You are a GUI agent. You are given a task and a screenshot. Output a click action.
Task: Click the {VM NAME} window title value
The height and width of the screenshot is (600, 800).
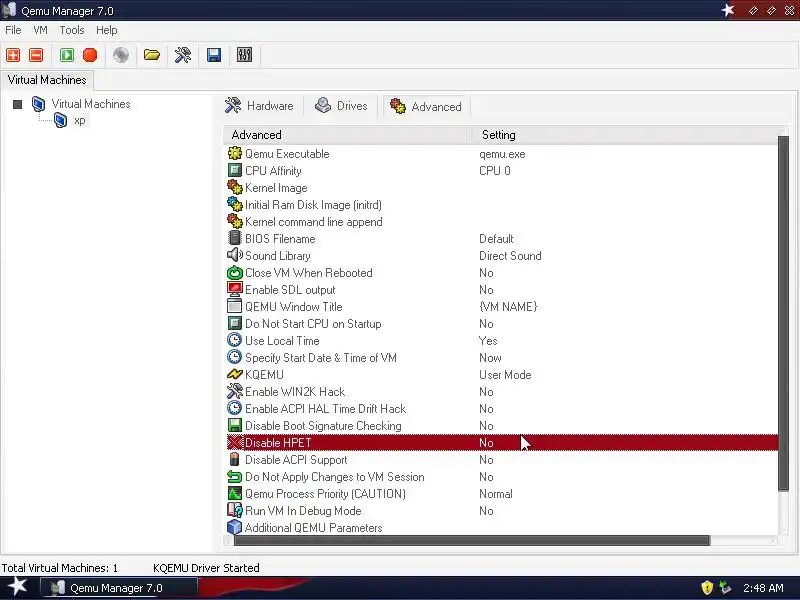coord(508,307)
